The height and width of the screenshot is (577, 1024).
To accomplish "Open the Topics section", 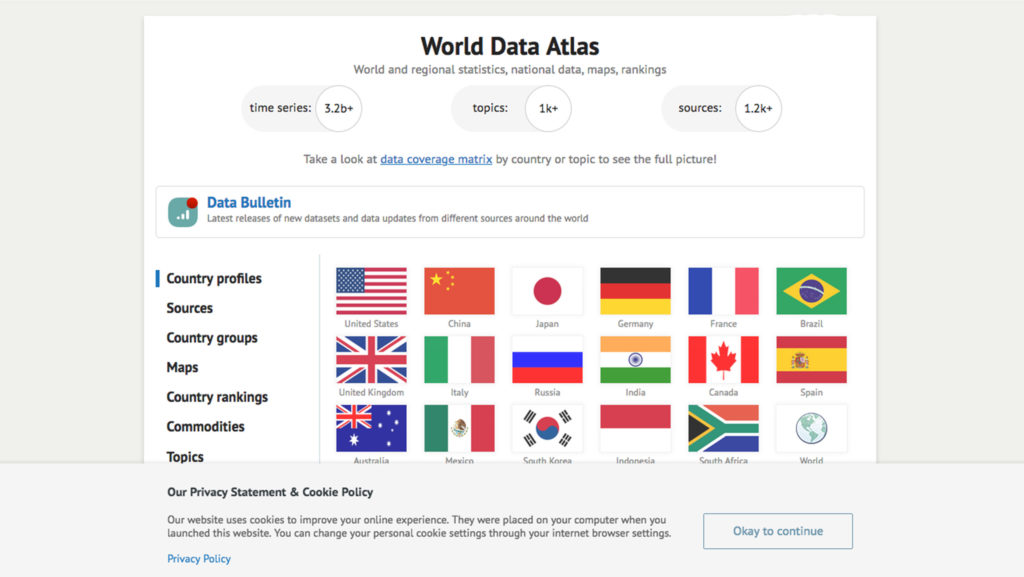I will point(185,457).
